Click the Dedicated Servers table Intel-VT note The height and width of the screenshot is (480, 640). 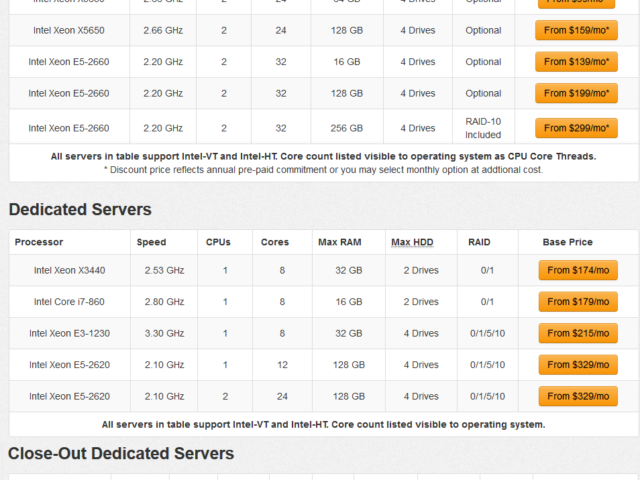[x=323, y=424]
